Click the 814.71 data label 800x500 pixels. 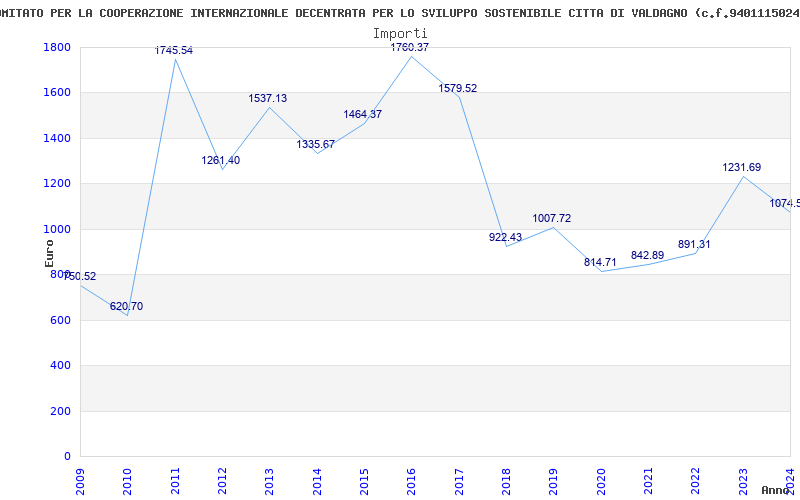(601, 262)
